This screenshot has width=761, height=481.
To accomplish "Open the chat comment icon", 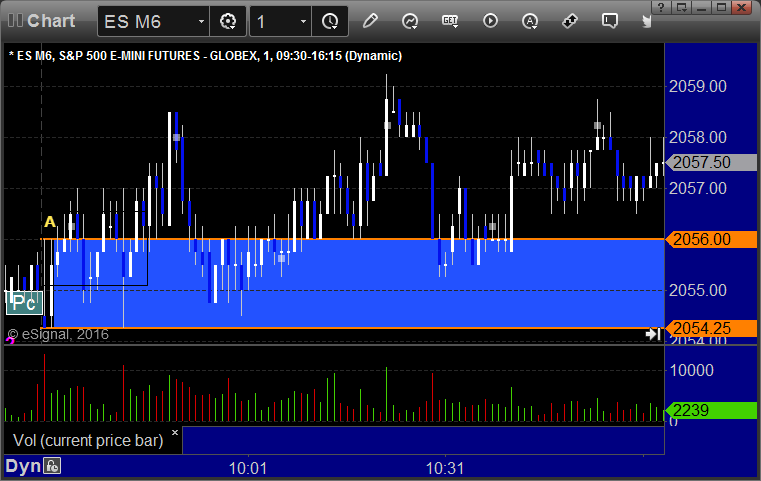I will (610, 21).
